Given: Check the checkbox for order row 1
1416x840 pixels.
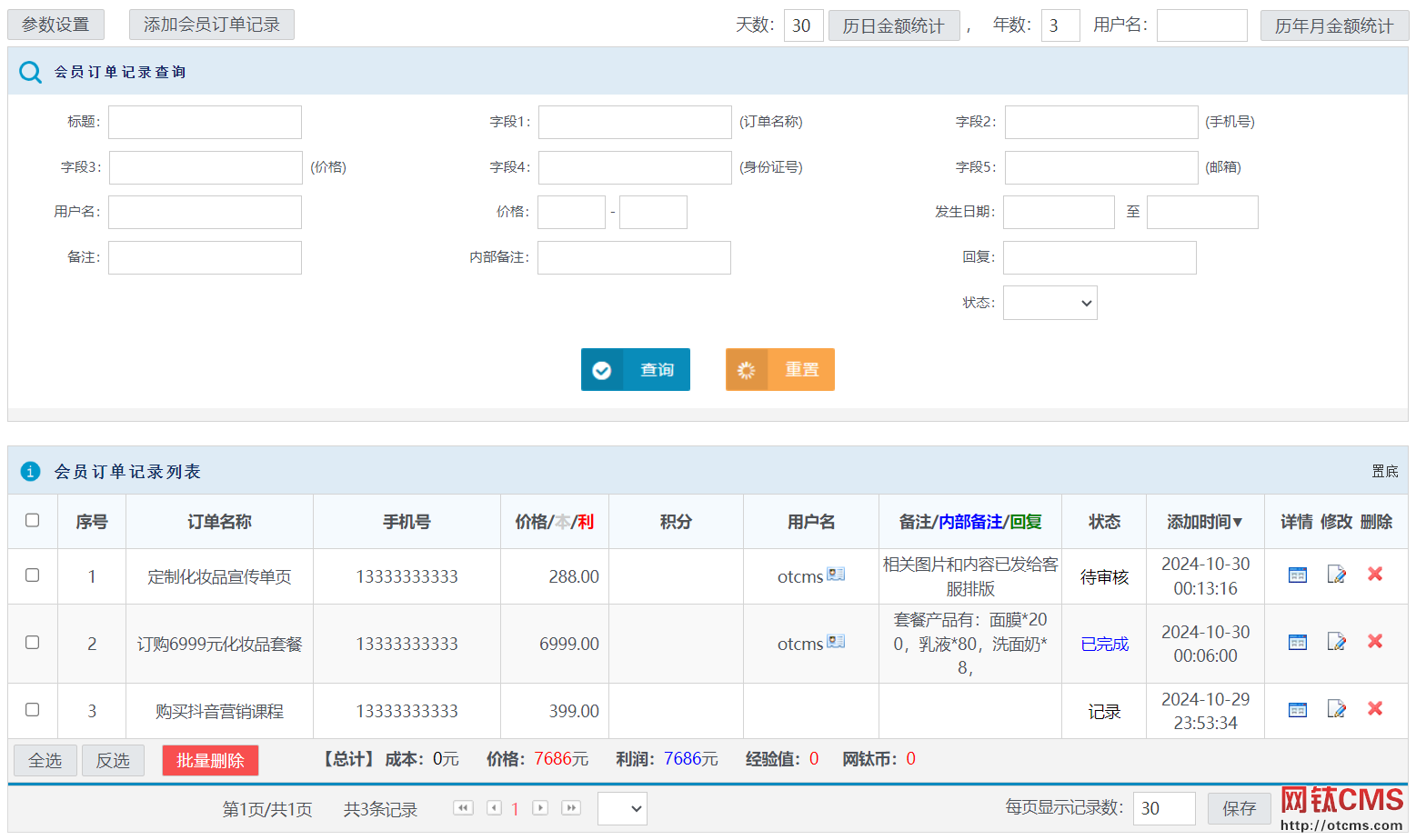Looking at the screenshot, I should tap(33, 575).
